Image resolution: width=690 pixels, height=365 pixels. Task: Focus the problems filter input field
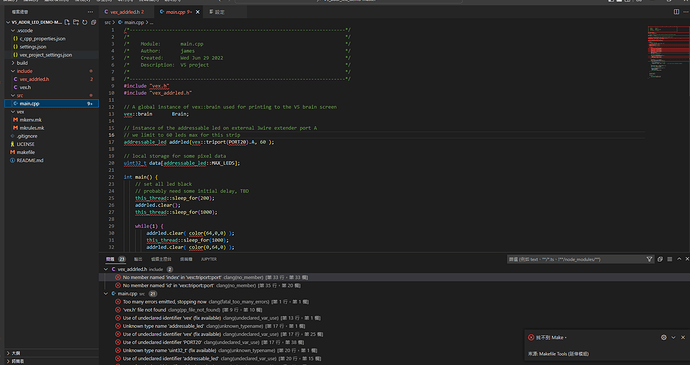pyautogui.click(x=576, y=259)
